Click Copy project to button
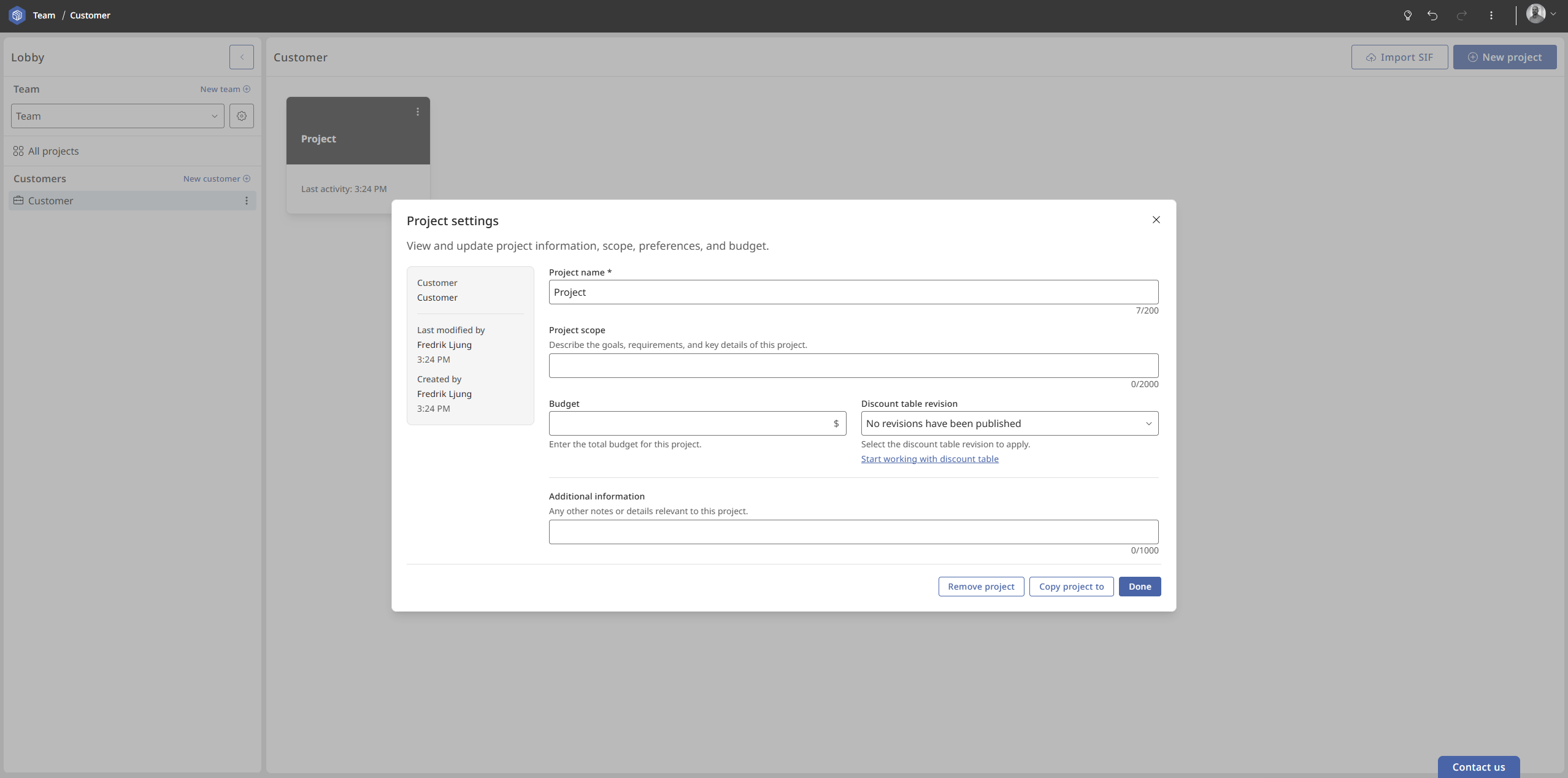The width and height of the screenshot is (1568, 778). pos(1072,587)
